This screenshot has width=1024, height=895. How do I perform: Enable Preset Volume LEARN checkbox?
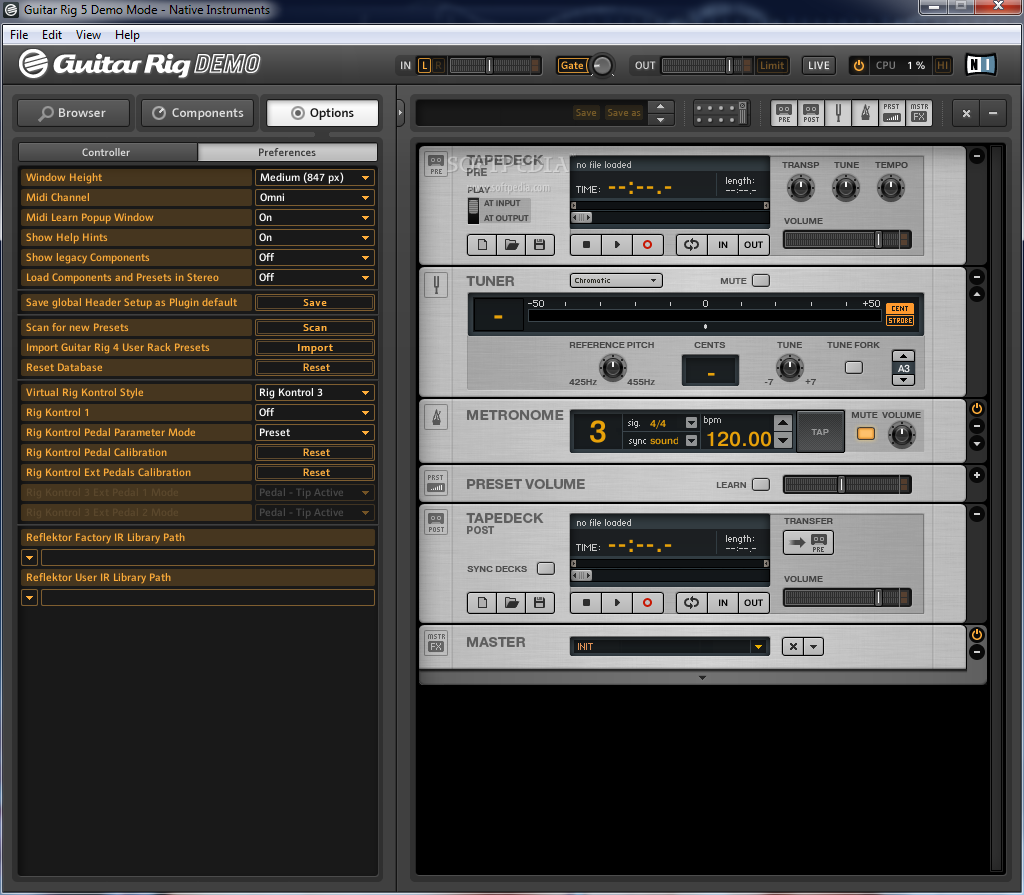pos(761,485)
